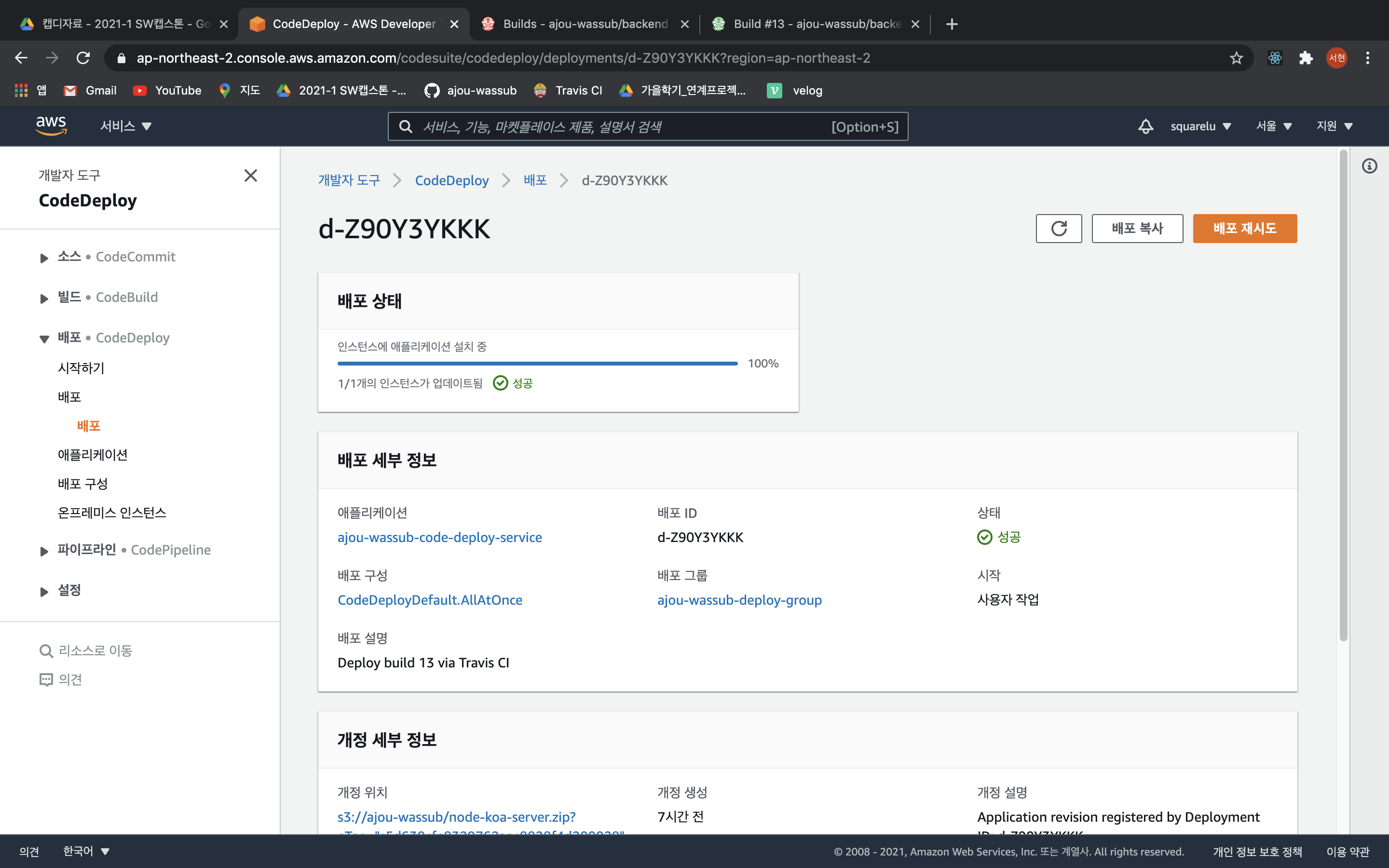Viewport: 1389px width, 868px height.
Task: Open 개인 정보 보호 정책 in footer
Action: tap(1257, 851)
